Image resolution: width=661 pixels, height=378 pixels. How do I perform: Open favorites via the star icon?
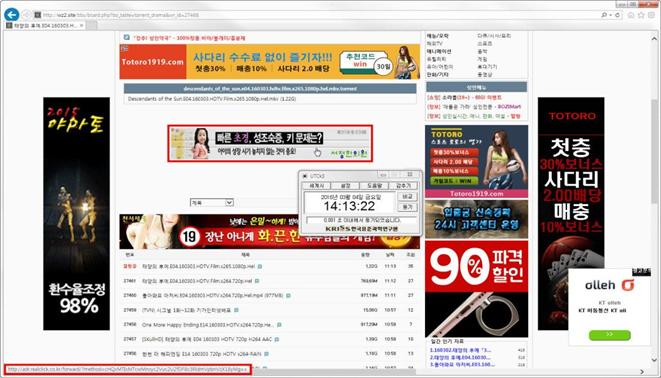pos(641,15)
